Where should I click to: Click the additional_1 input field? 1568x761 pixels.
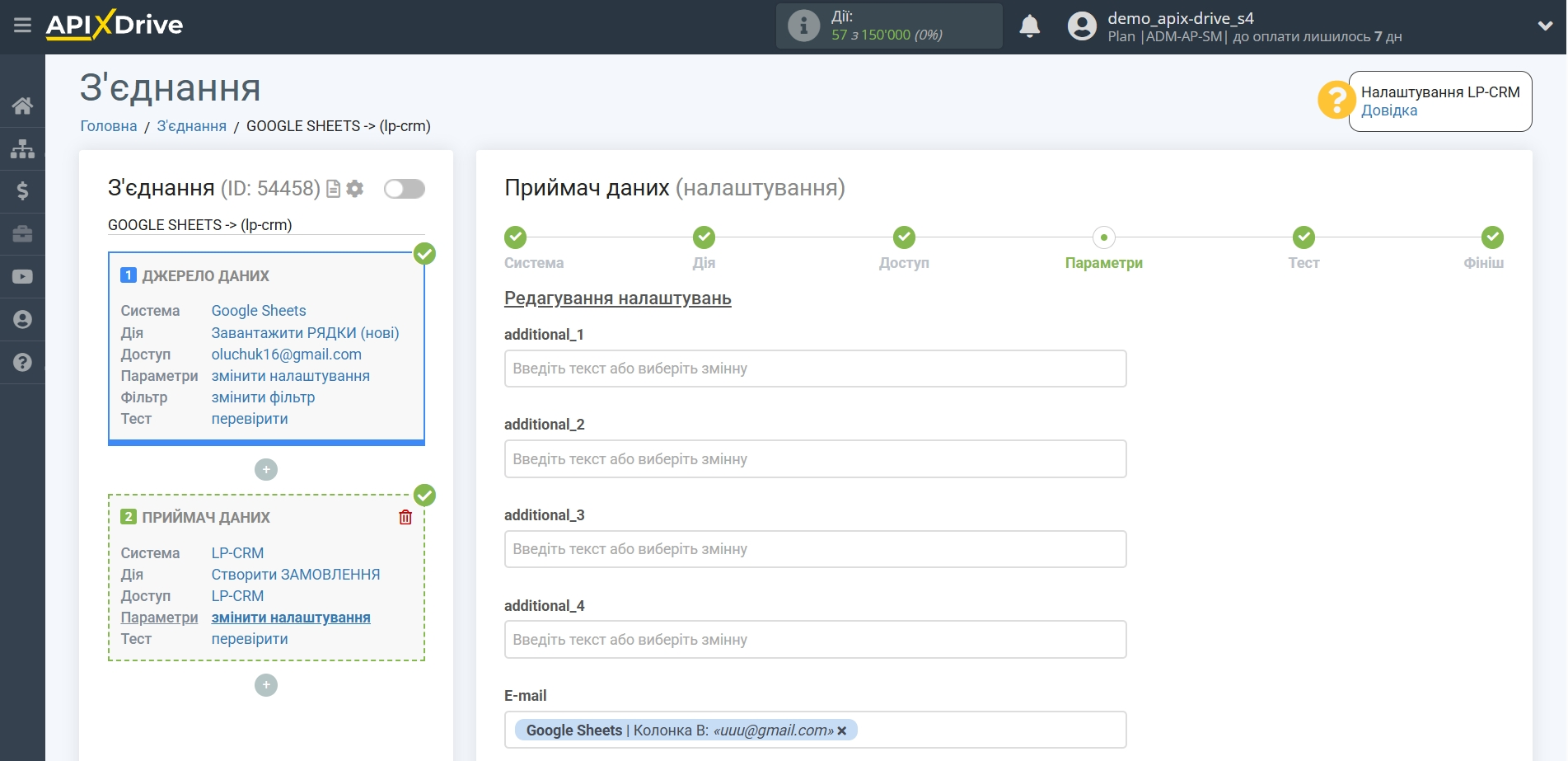815,369
